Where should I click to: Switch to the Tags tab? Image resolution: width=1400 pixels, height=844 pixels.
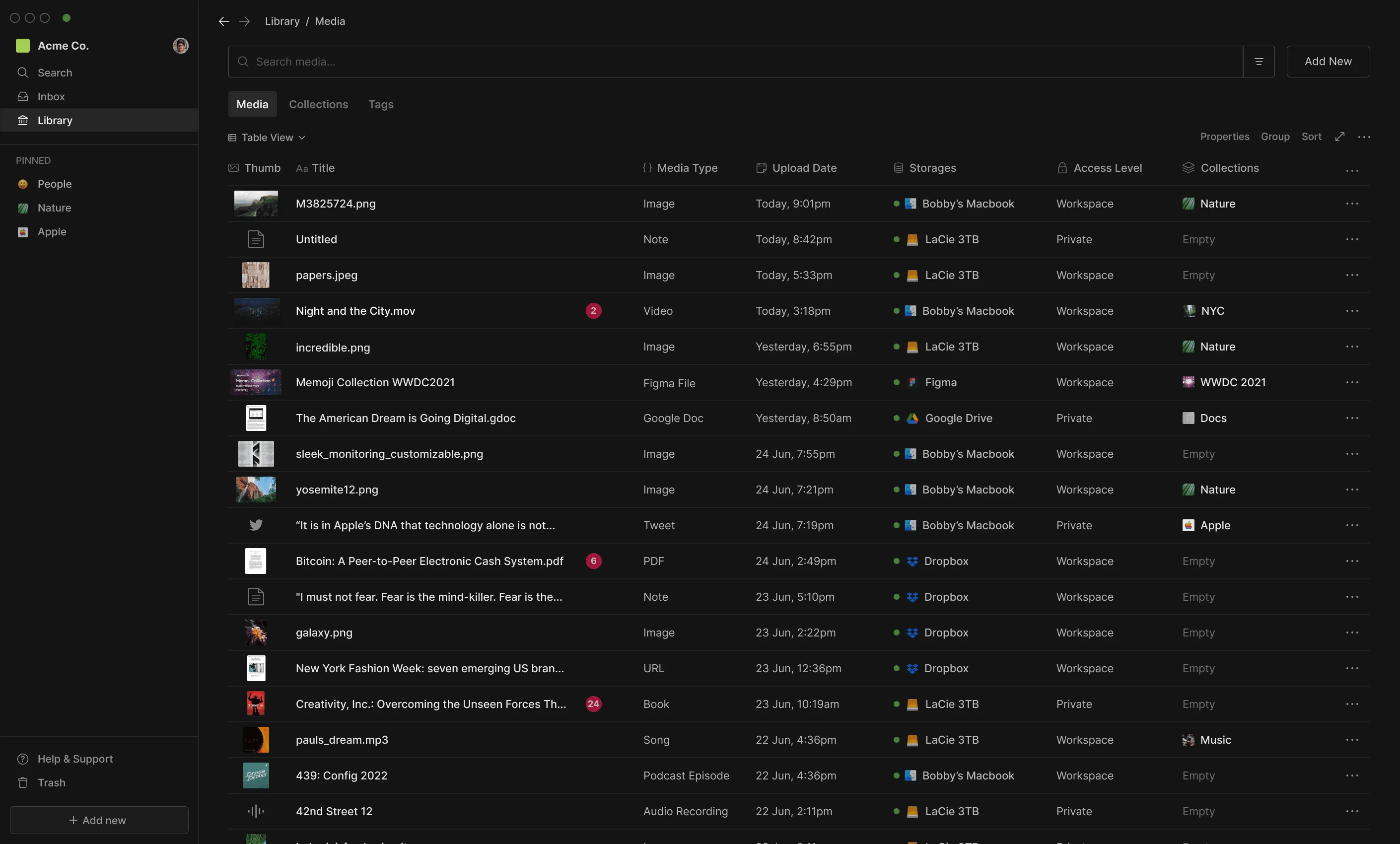point(381,105)
